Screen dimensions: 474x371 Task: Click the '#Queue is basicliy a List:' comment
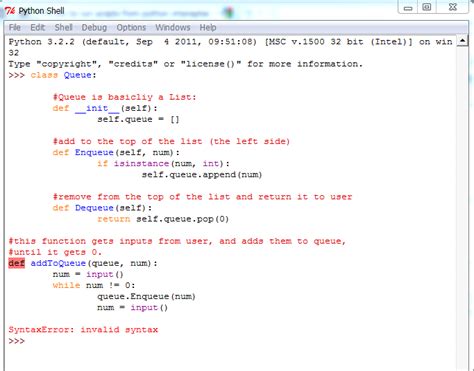(x=125, y=97)
